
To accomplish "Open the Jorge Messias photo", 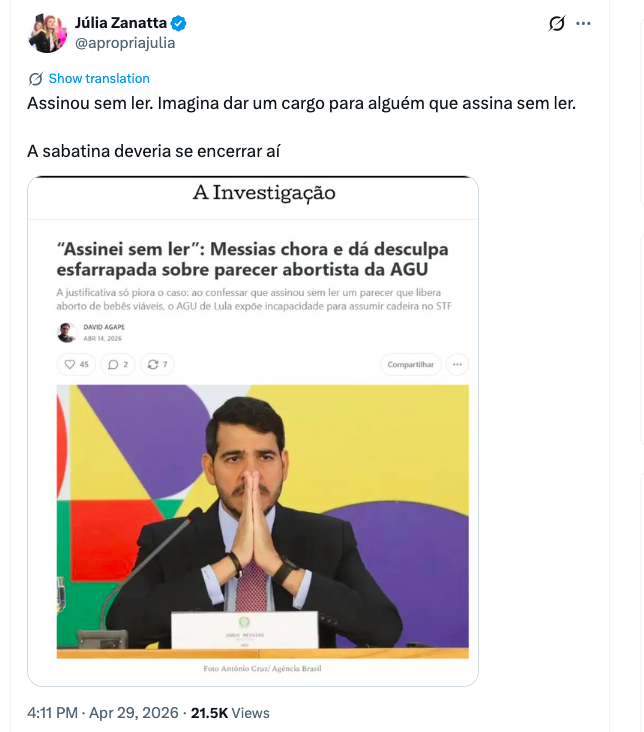I will pos(262,521).
